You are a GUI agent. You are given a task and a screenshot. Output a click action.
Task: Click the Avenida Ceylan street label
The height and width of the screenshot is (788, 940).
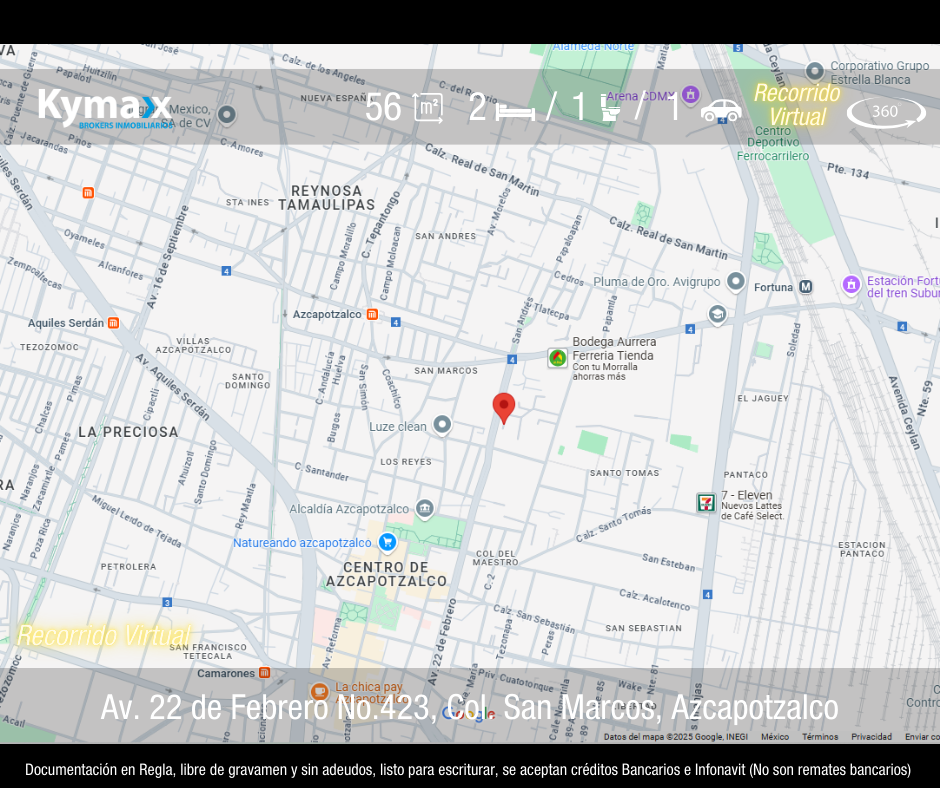pyautogui.click(x=904, y=413)
